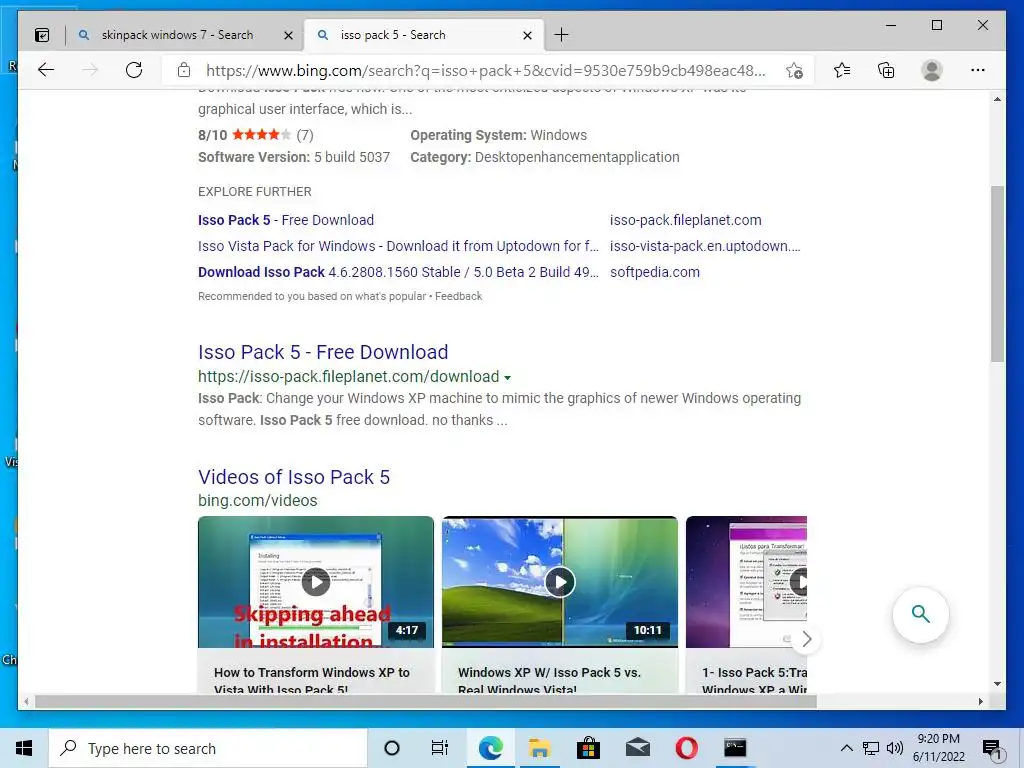Click the softpedia.com source text
This screenshot has height=768, width=1024.
[x=655, y=272]
